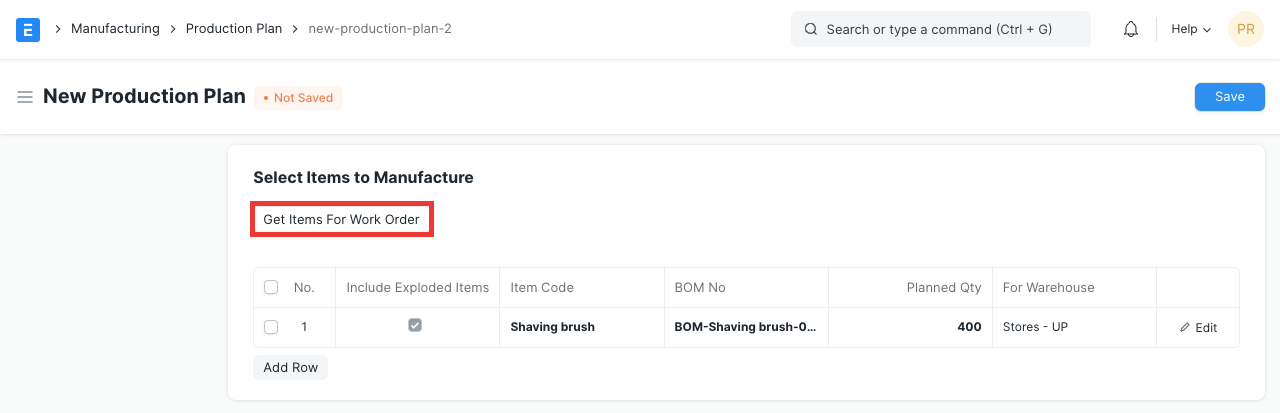
Task: Expand the Help dropdown menu
Action: coord(1190,30)
